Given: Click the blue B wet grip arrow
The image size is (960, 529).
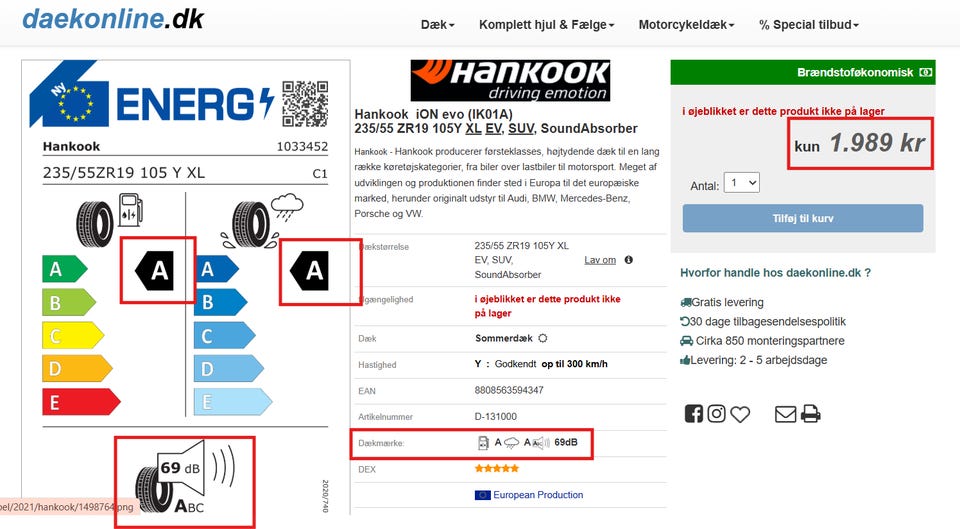Looking at the screenshot, I should [220, 302].
